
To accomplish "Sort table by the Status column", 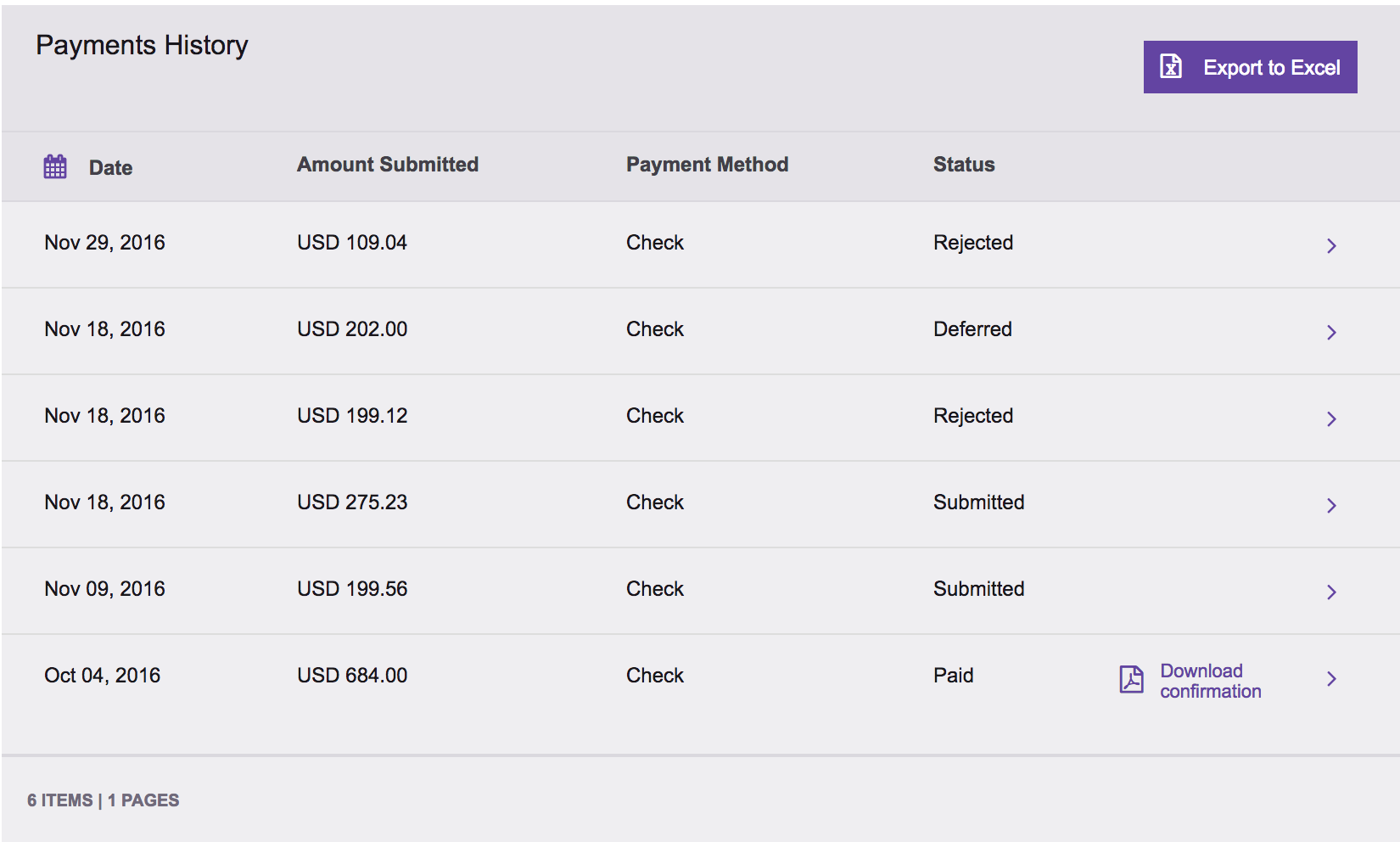I will (x=964, y=164).
